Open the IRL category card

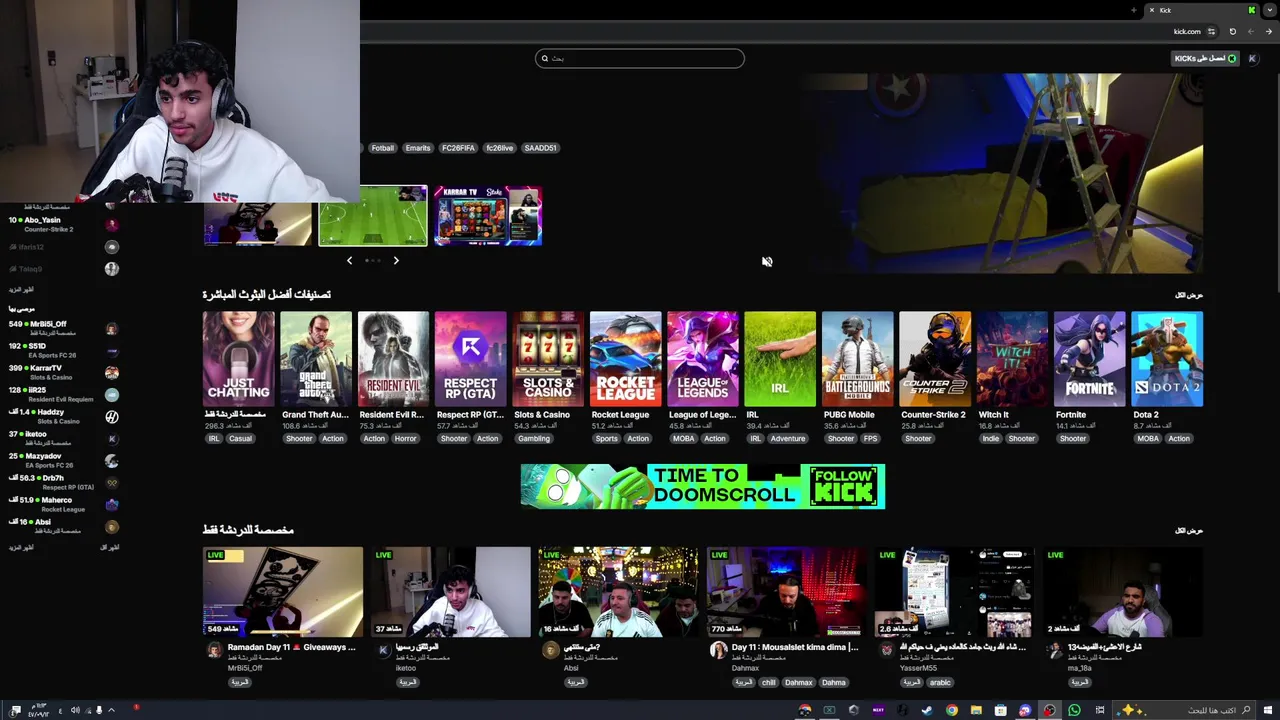(780, 359)
